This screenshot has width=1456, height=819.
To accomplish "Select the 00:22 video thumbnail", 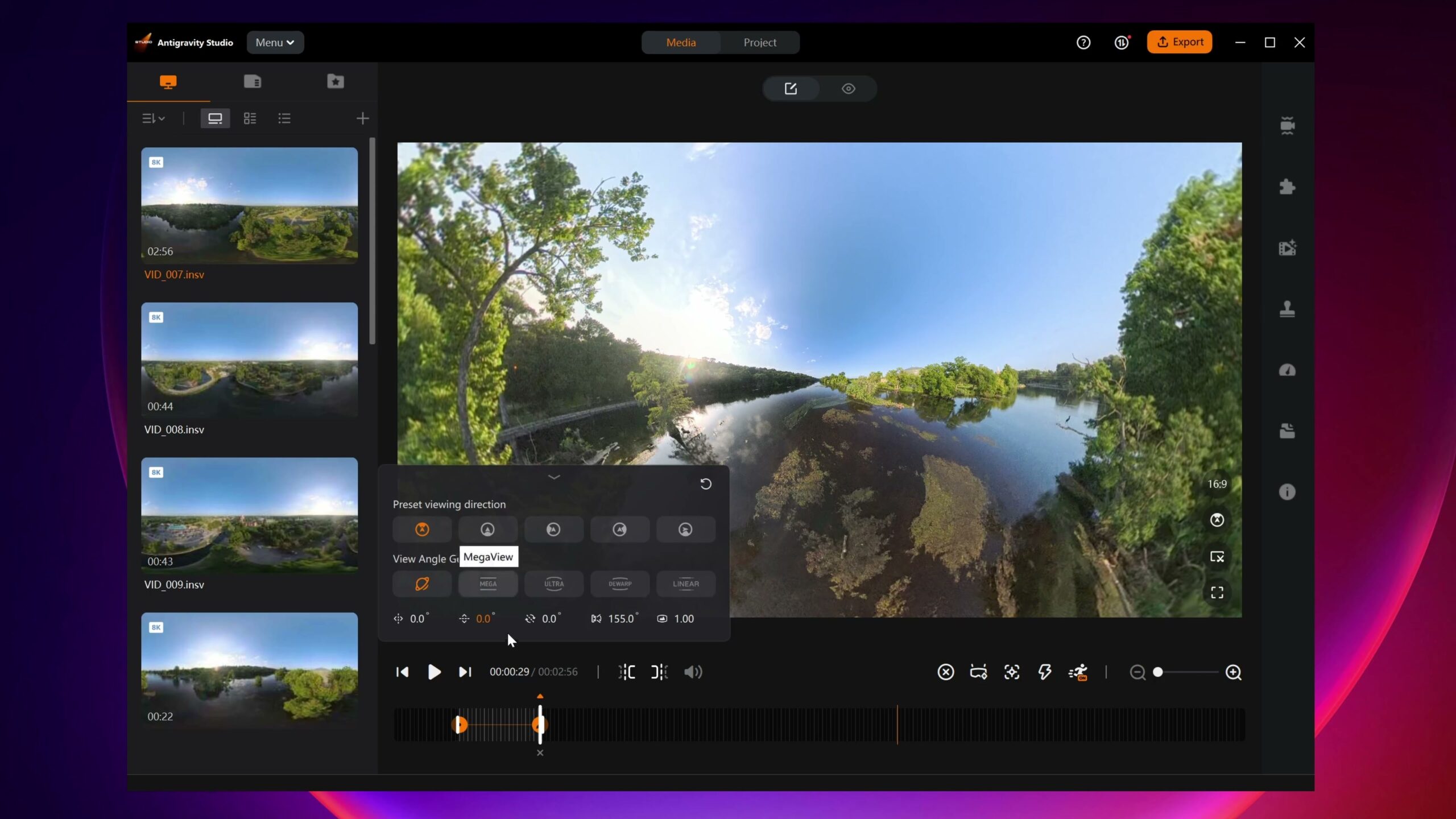I will tap(250, 670).
